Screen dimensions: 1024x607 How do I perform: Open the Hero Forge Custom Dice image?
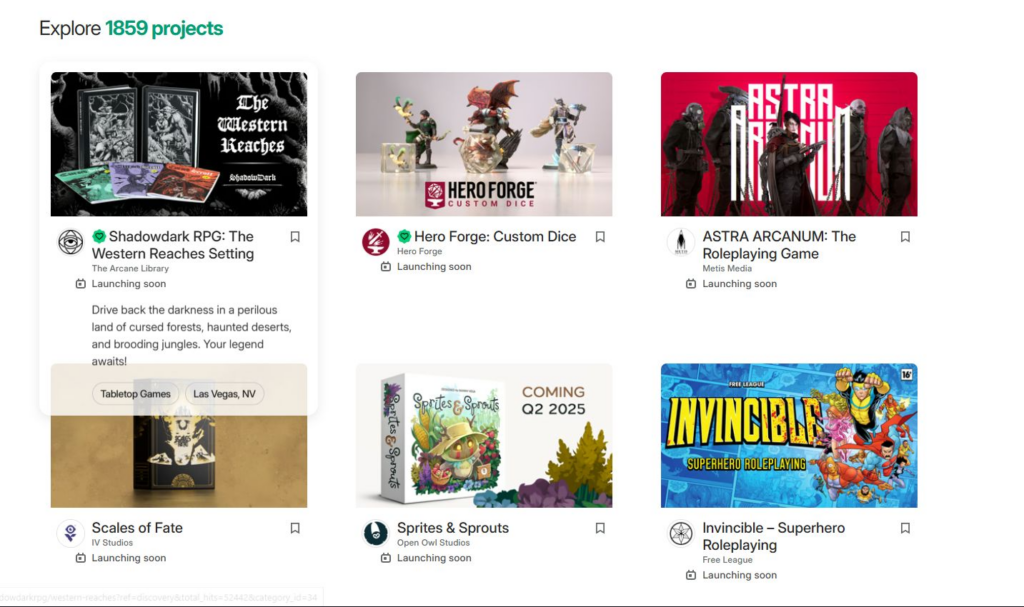(x=484, y=144)
